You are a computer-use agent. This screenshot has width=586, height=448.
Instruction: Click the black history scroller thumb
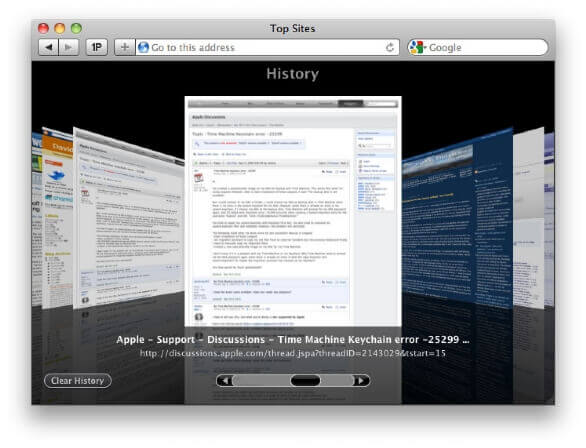tap(305, 381)
